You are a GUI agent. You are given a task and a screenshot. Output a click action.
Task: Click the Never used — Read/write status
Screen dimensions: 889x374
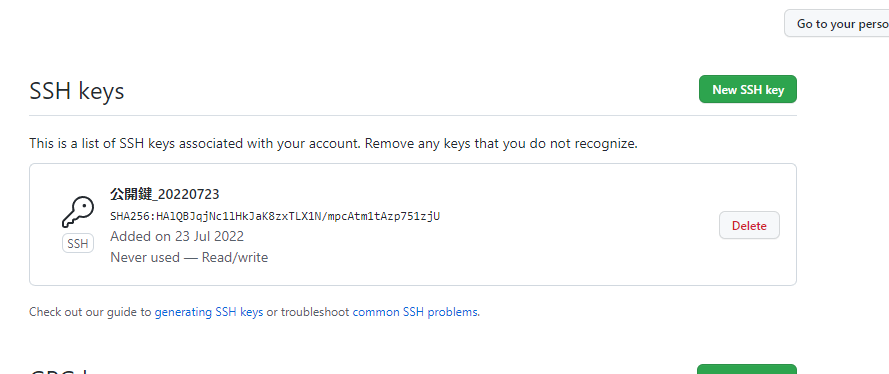(189, 258)
